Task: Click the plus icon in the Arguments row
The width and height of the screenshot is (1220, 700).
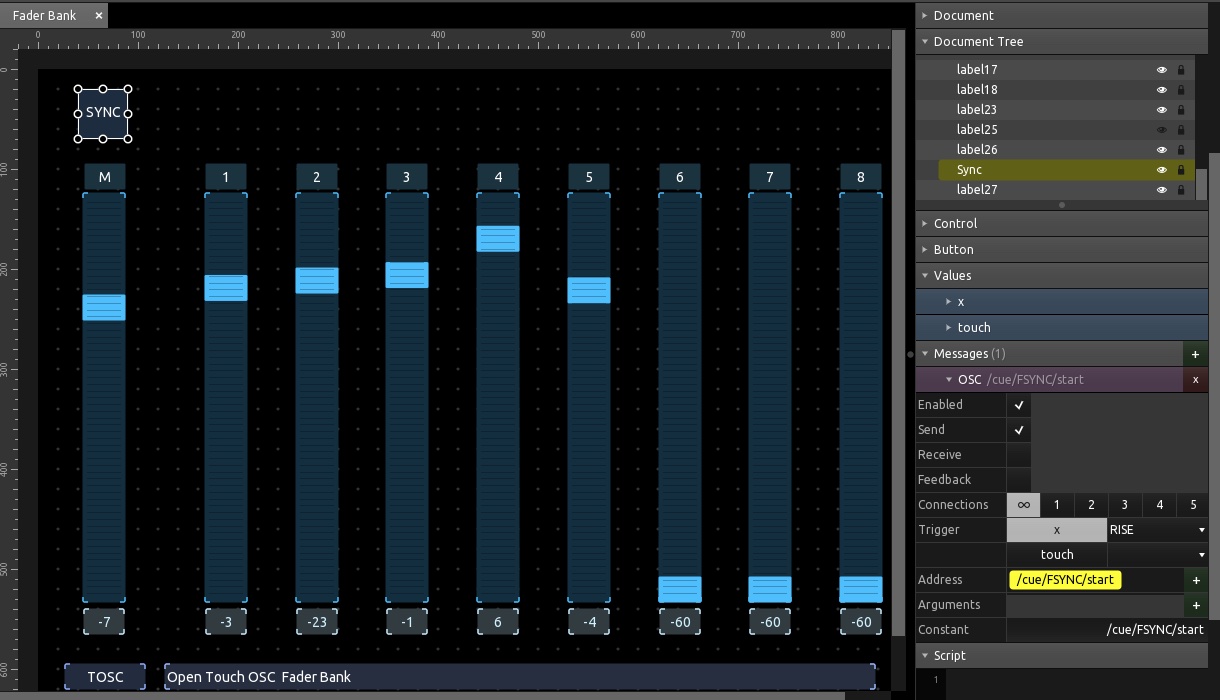Action: tap(1195, 605)
